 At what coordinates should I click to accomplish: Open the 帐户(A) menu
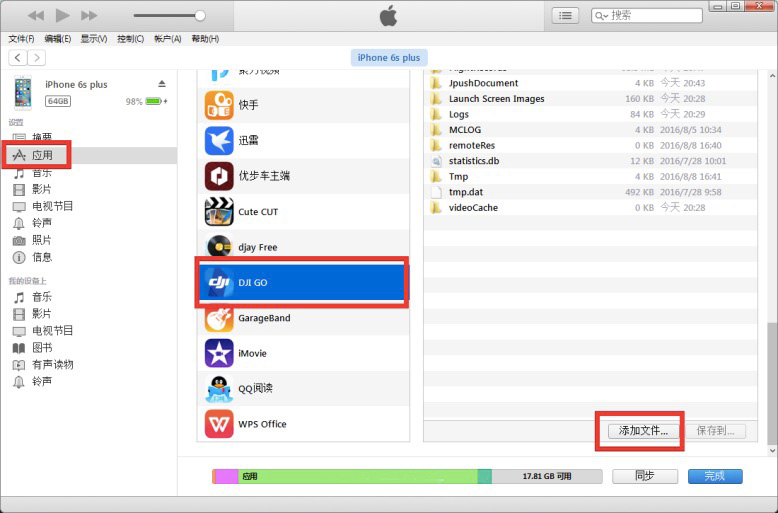pos(168,39)
